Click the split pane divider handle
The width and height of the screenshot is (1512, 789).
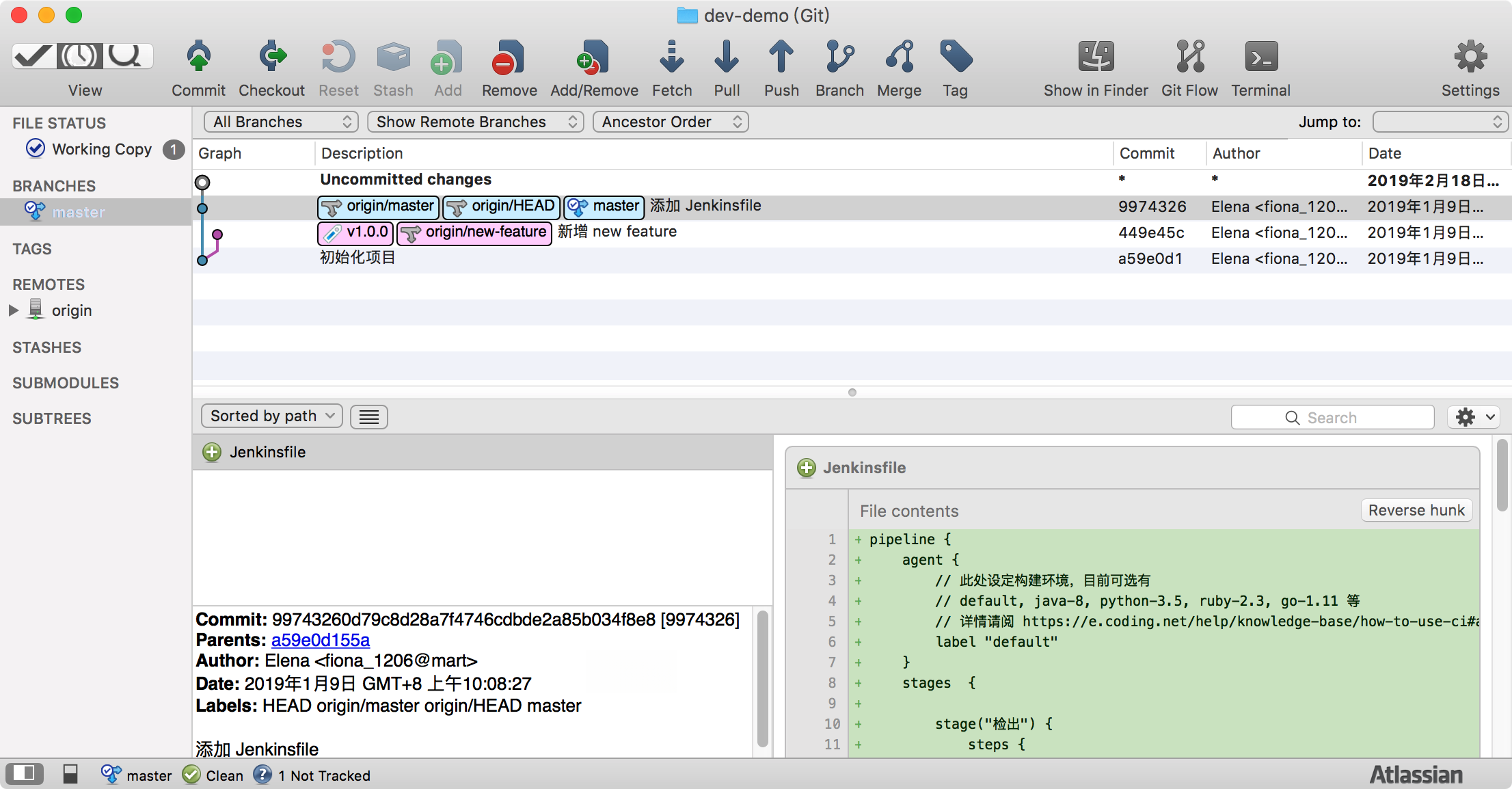(x=852, y=392)
